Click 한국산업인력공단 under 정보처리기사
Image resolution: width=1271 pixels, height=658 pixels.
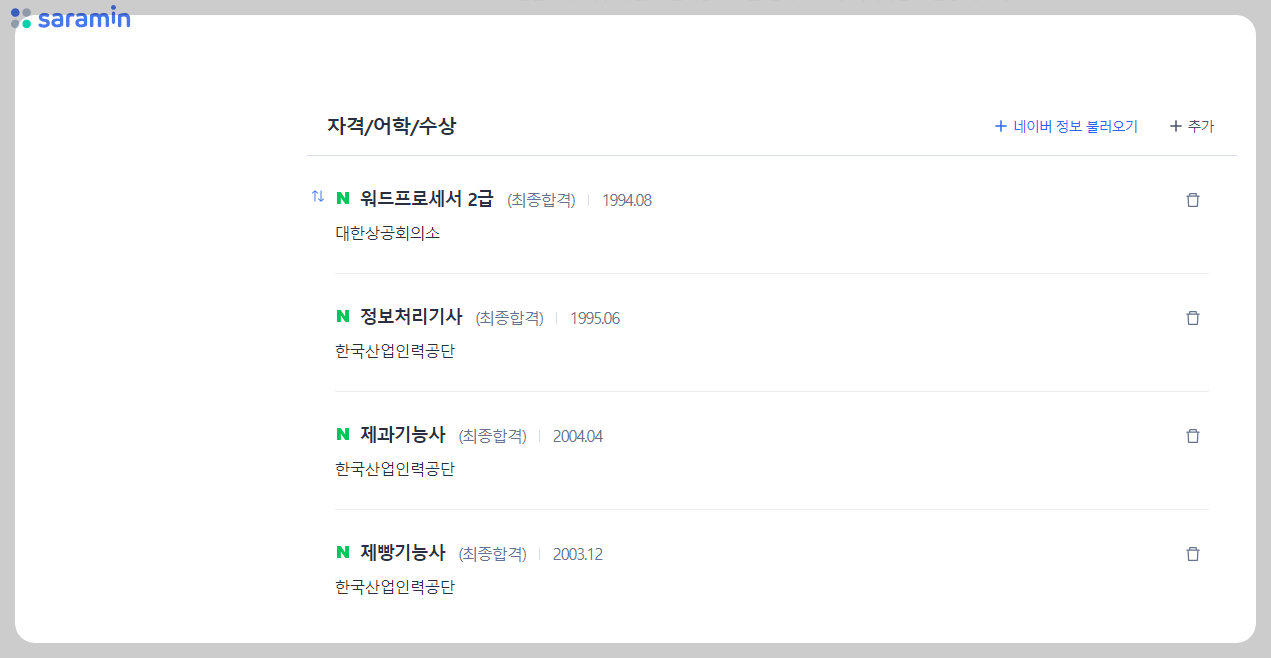395,350
